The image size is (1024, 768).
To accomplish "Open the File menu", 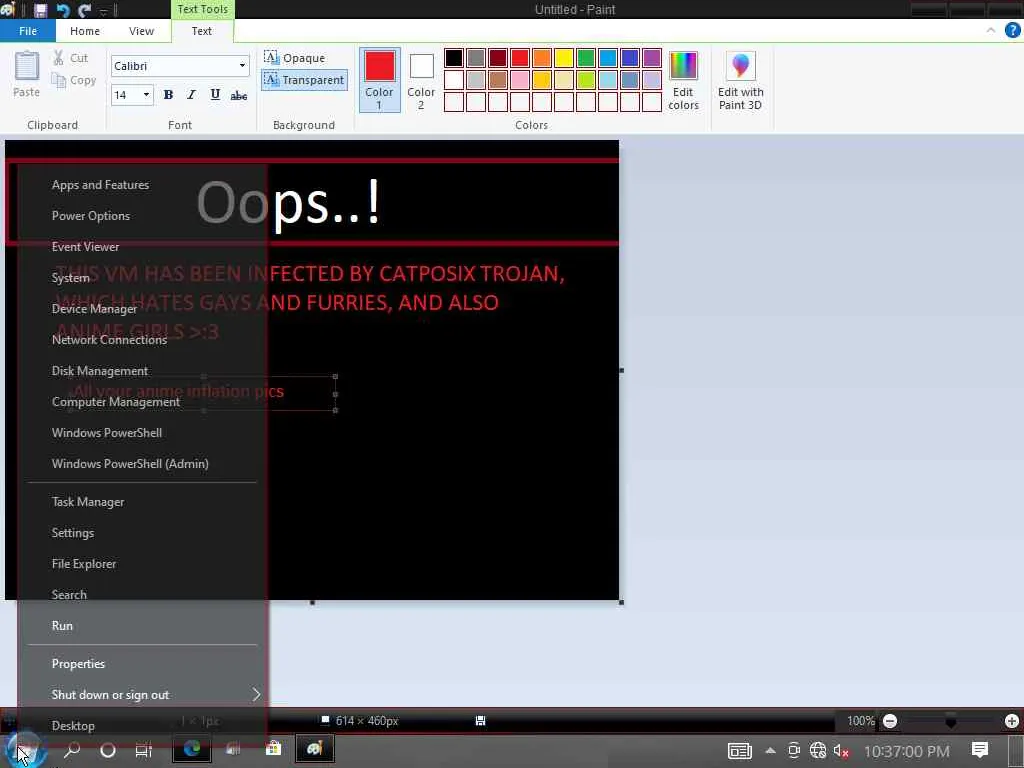I will click(x=28, y=31).
